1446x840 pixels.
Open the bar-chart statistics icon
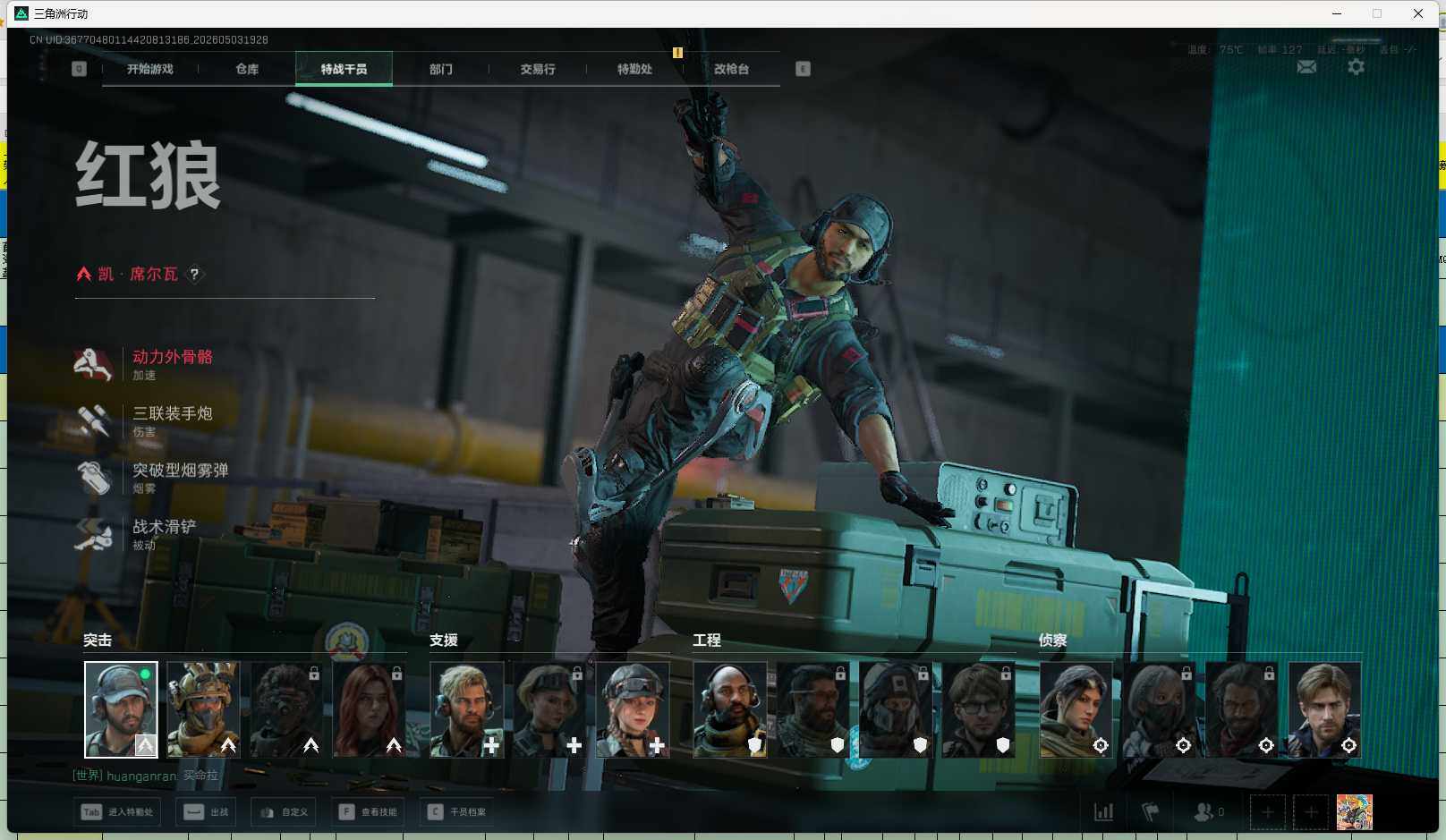pyautogui.click(x=1104, y=812)
